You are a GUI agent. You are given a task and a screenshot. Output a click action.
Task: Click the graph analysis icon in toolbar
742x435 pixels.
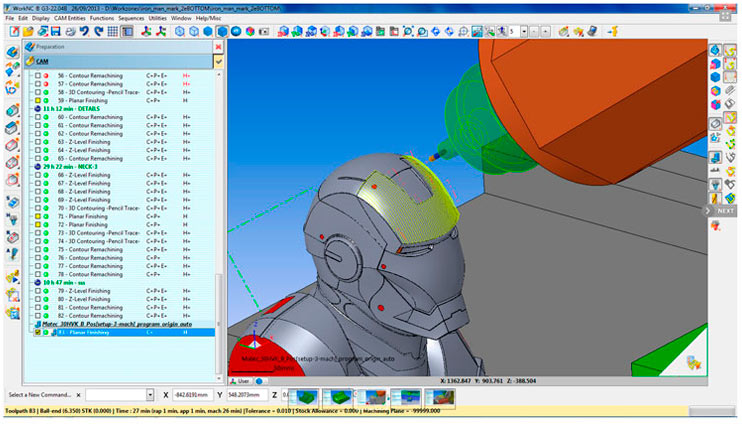click(x=477, y=31)
